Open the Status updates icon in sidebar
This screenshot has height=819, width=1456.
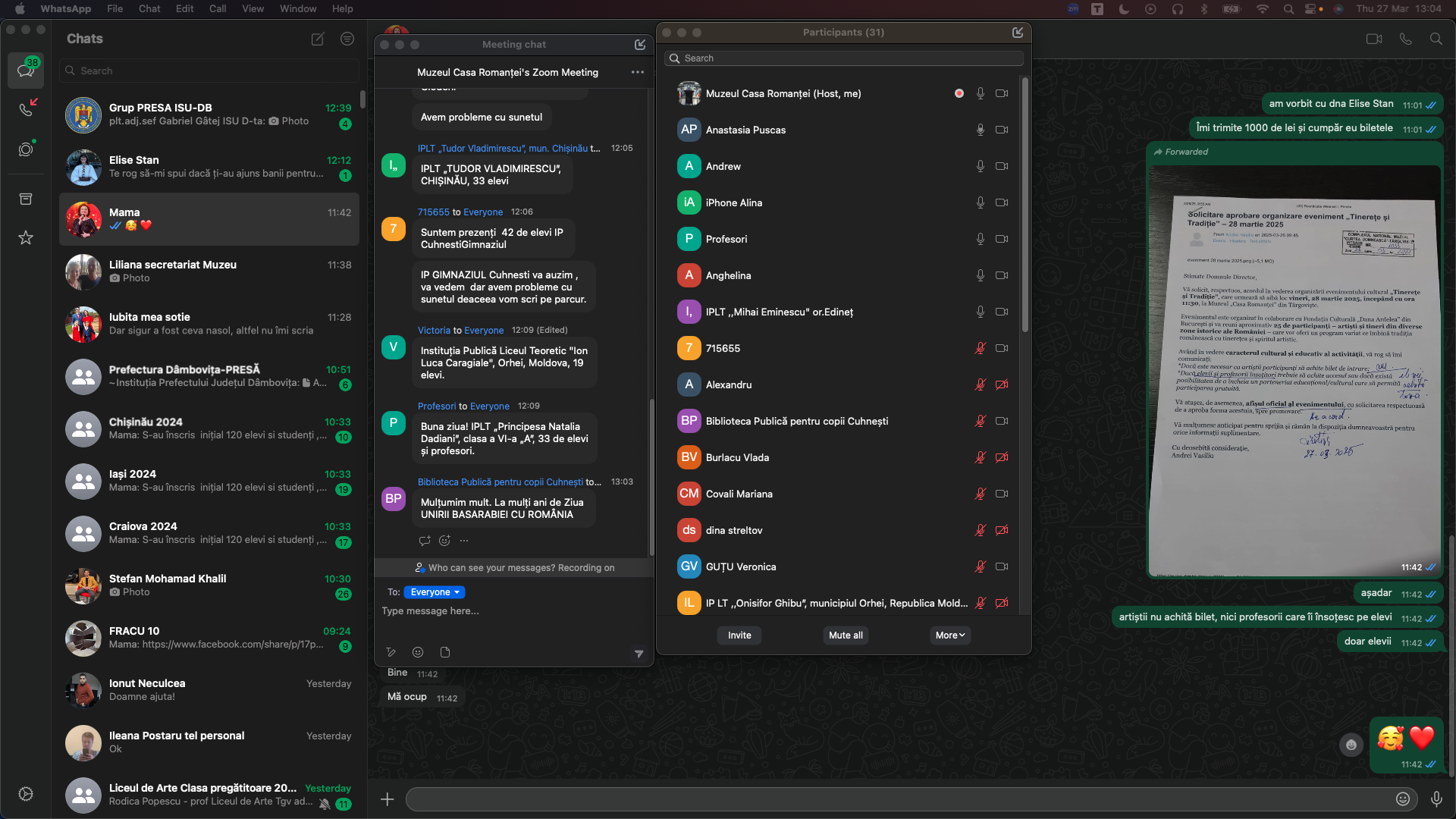pos(26,149)
